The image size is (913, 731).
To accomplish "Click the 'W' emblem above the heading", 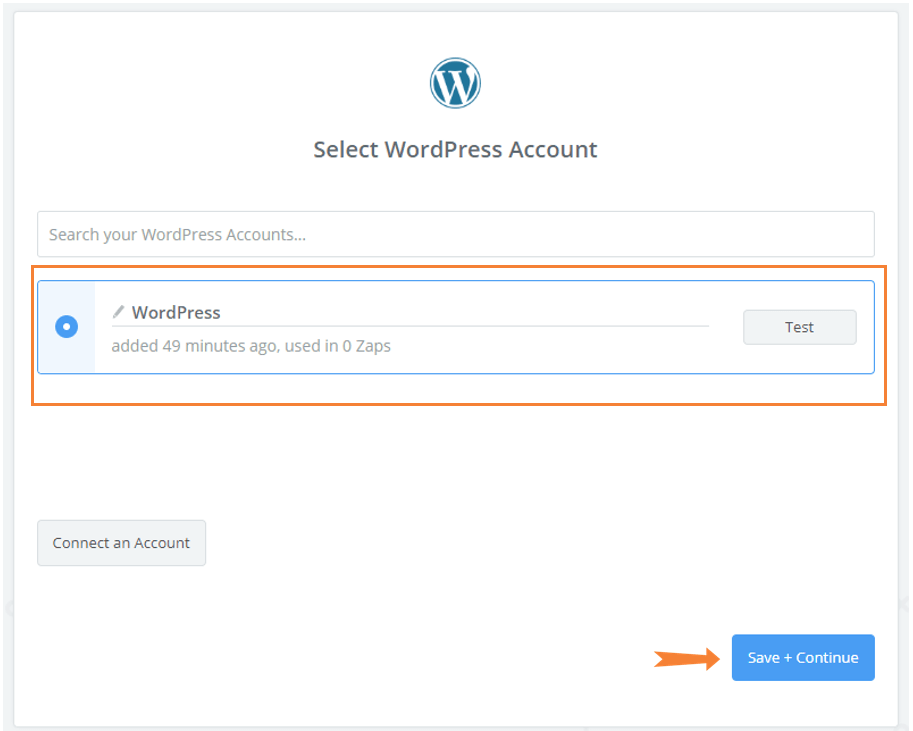I will pos(455,83).
